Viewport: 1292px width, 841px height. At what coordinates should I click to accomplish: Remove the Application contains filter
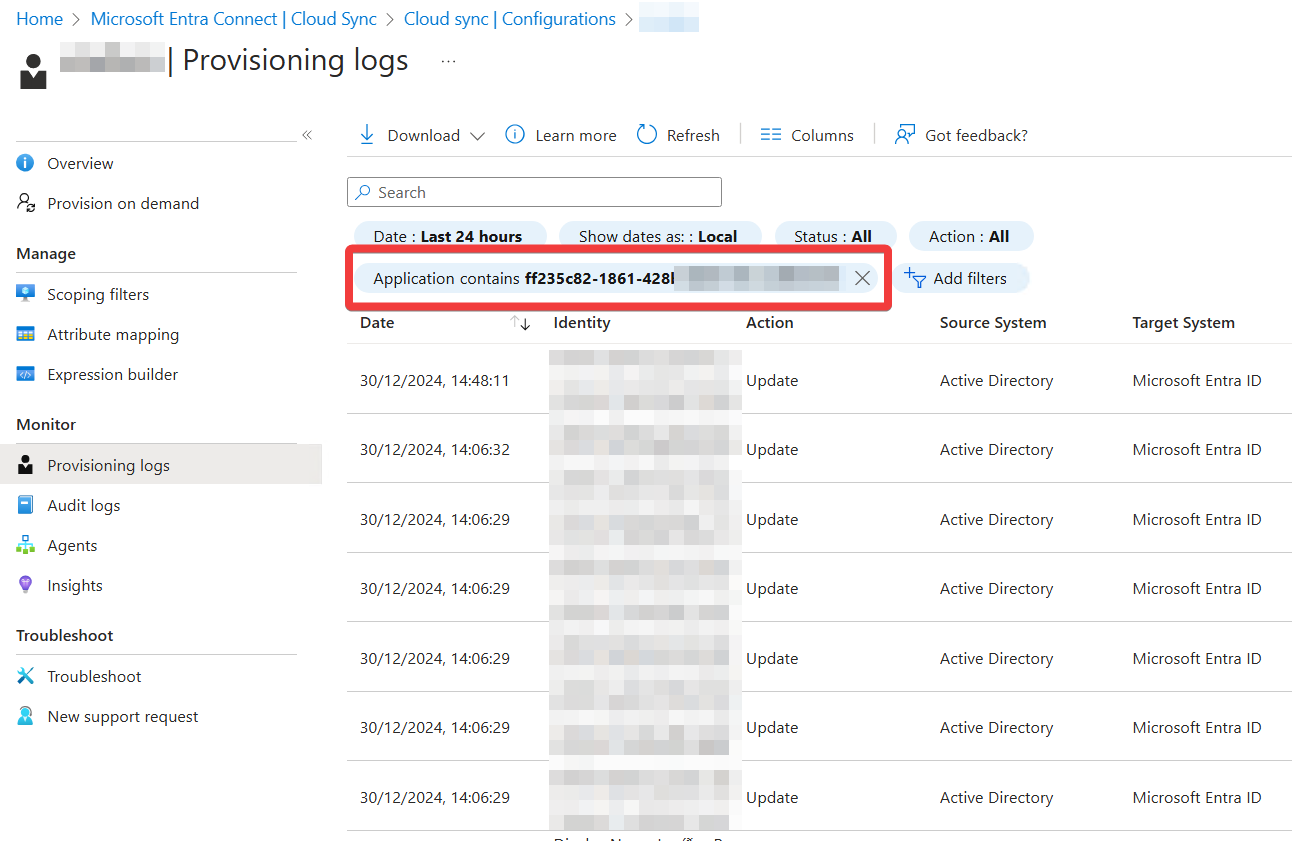click(862, 278)
